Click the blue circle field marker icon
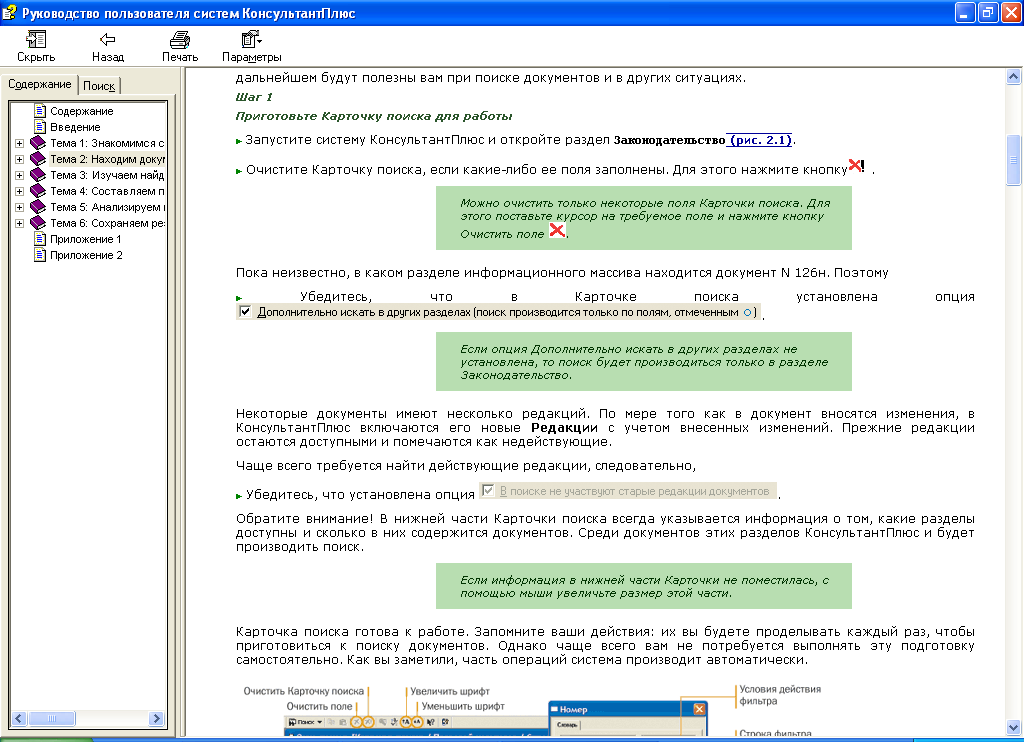The height and width of the screenshot is (742, 1024). (x=747, y=312)
